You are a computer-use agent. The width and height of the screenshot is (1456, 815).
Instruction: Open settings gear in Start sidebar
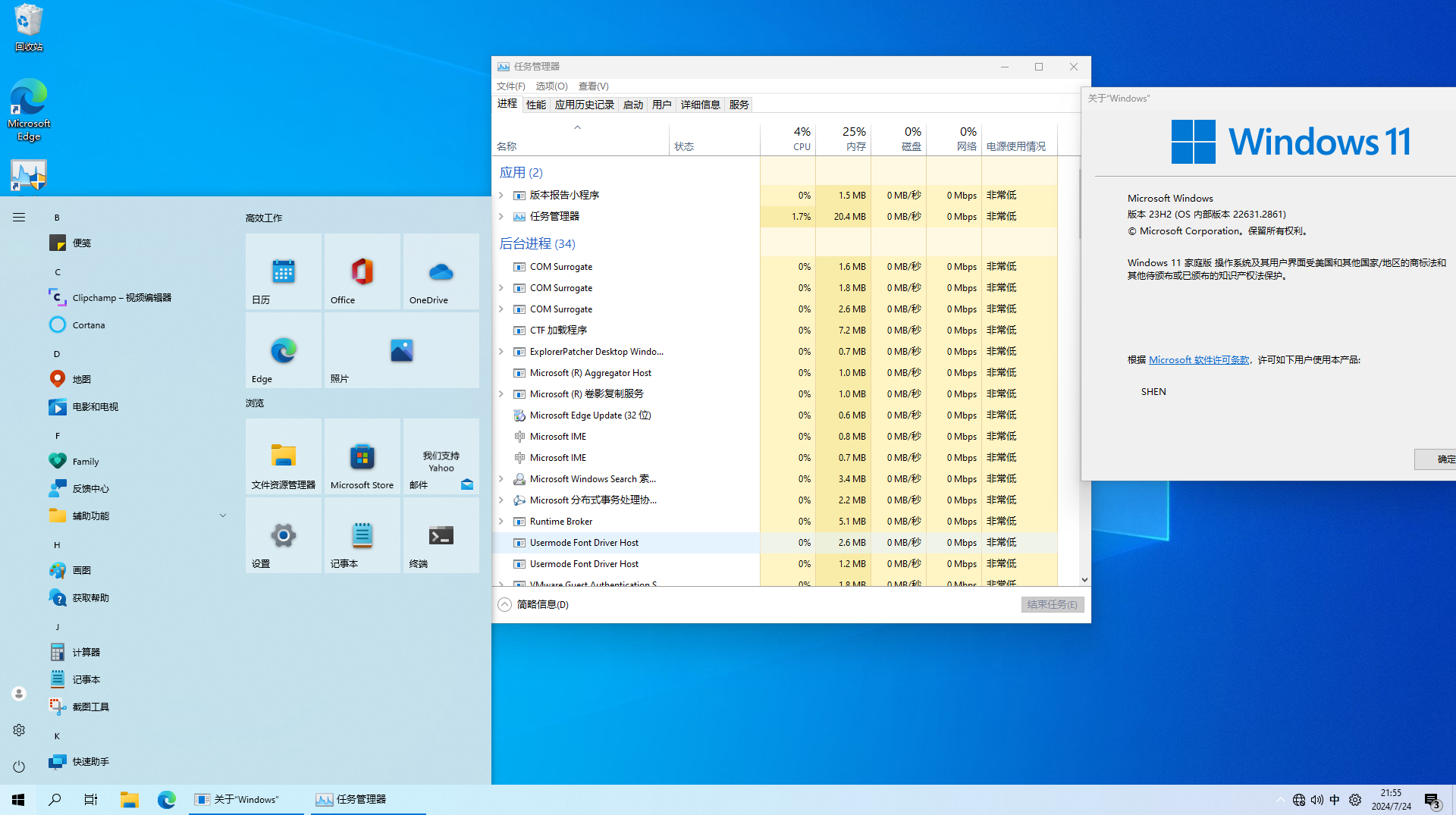coord(19,730)
